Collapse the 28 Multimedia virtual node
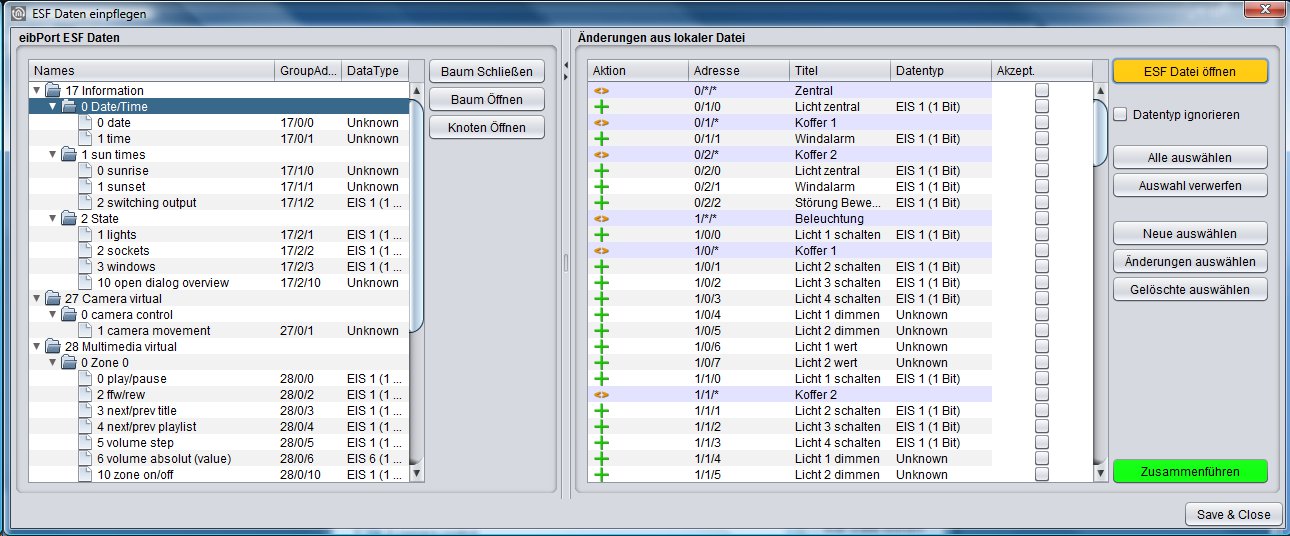 (38, 347)
